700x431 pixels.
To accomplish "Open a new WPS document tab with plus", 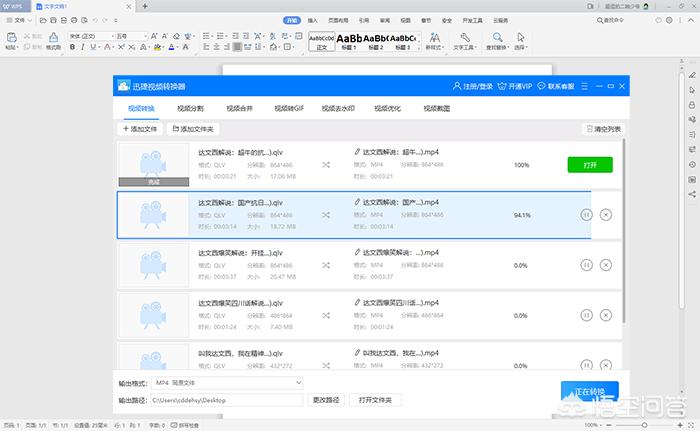I will coord(145,6).
